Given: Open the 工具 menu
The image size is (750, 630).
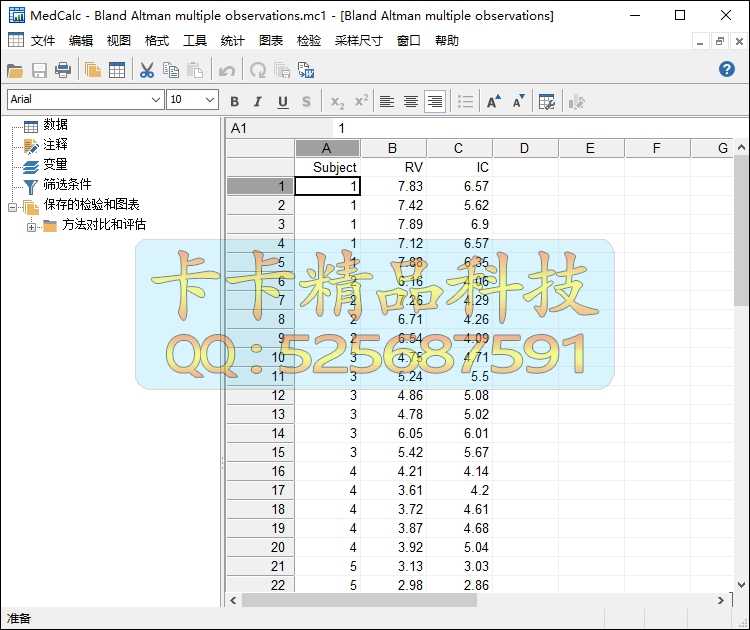Looking at the screenshot, I should 195,41.
